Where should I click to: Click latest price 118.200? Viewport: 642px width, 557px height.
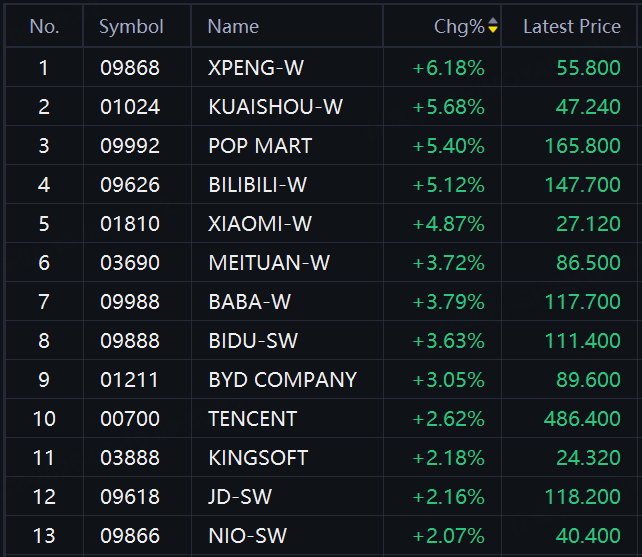point(583,497)
